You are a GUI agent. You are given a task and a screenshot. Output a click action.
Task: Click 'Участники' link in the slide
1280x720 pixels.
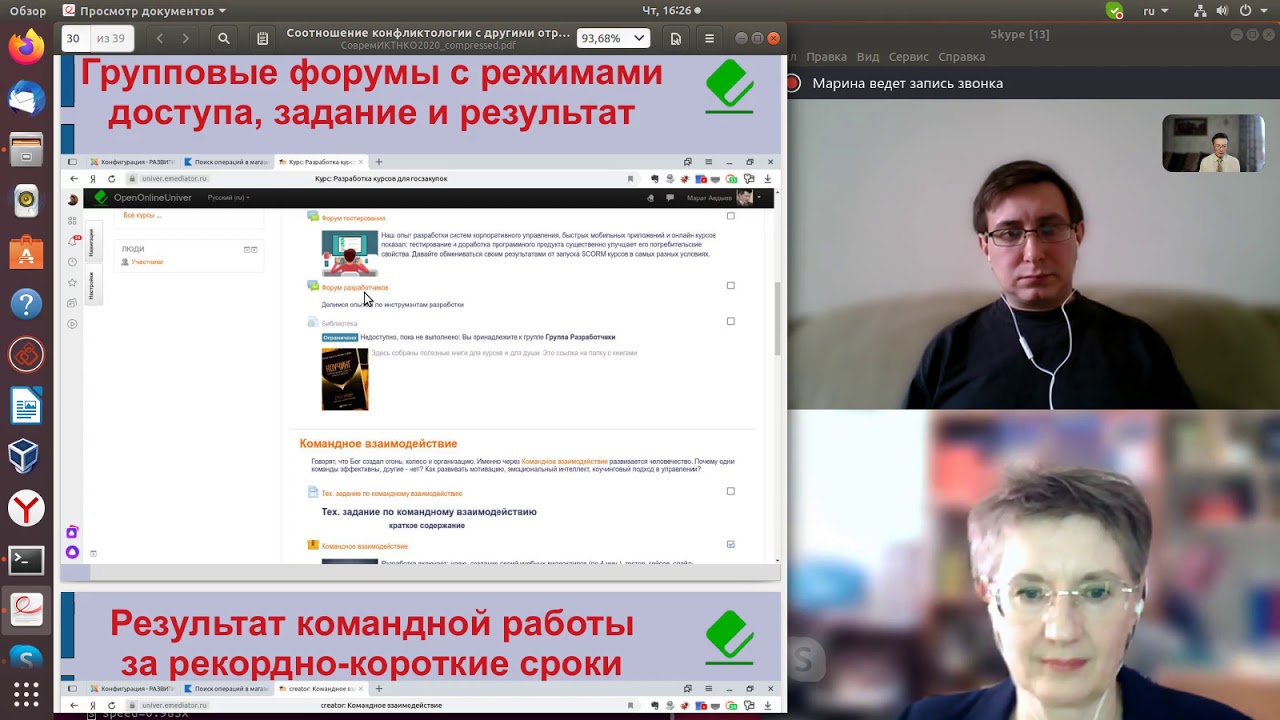point(147,262)
